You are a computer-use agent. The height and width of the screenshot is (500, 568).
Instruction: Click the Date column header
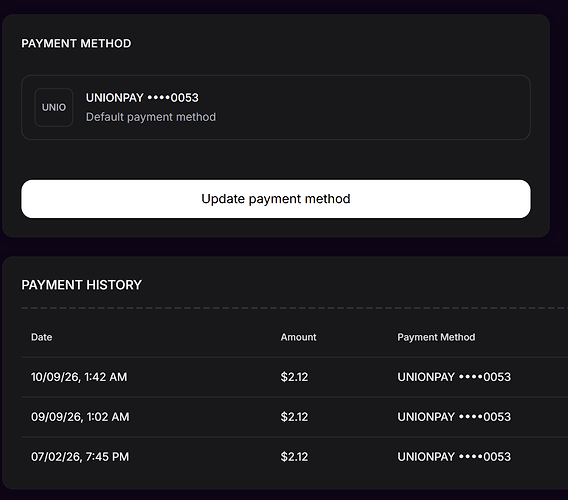click(x=42, y=337)
